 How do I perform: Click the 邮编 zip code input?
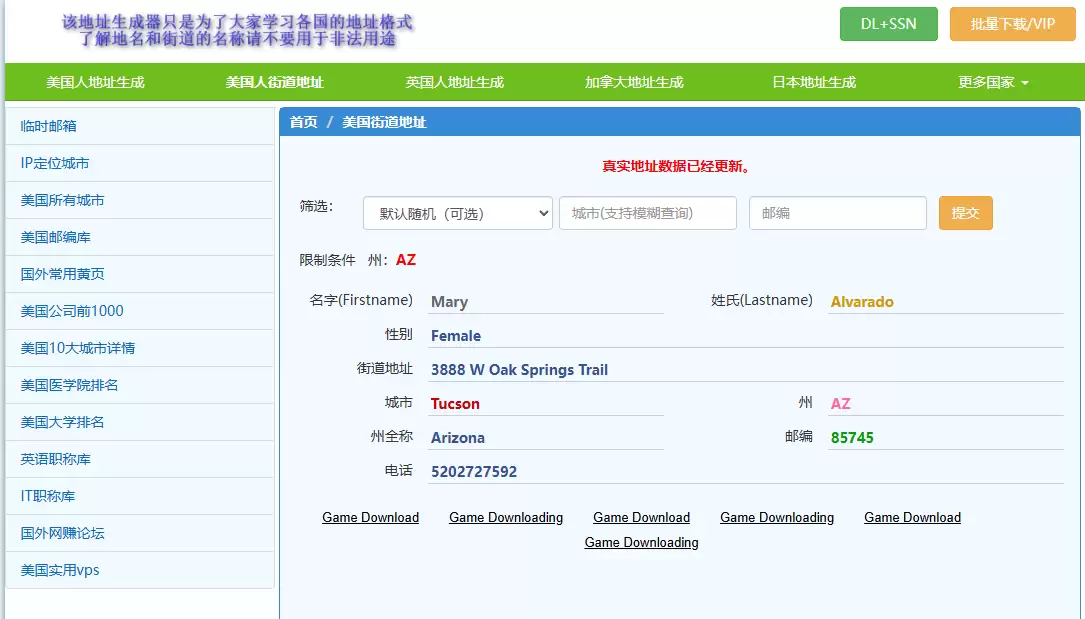(x=837, y=213)
